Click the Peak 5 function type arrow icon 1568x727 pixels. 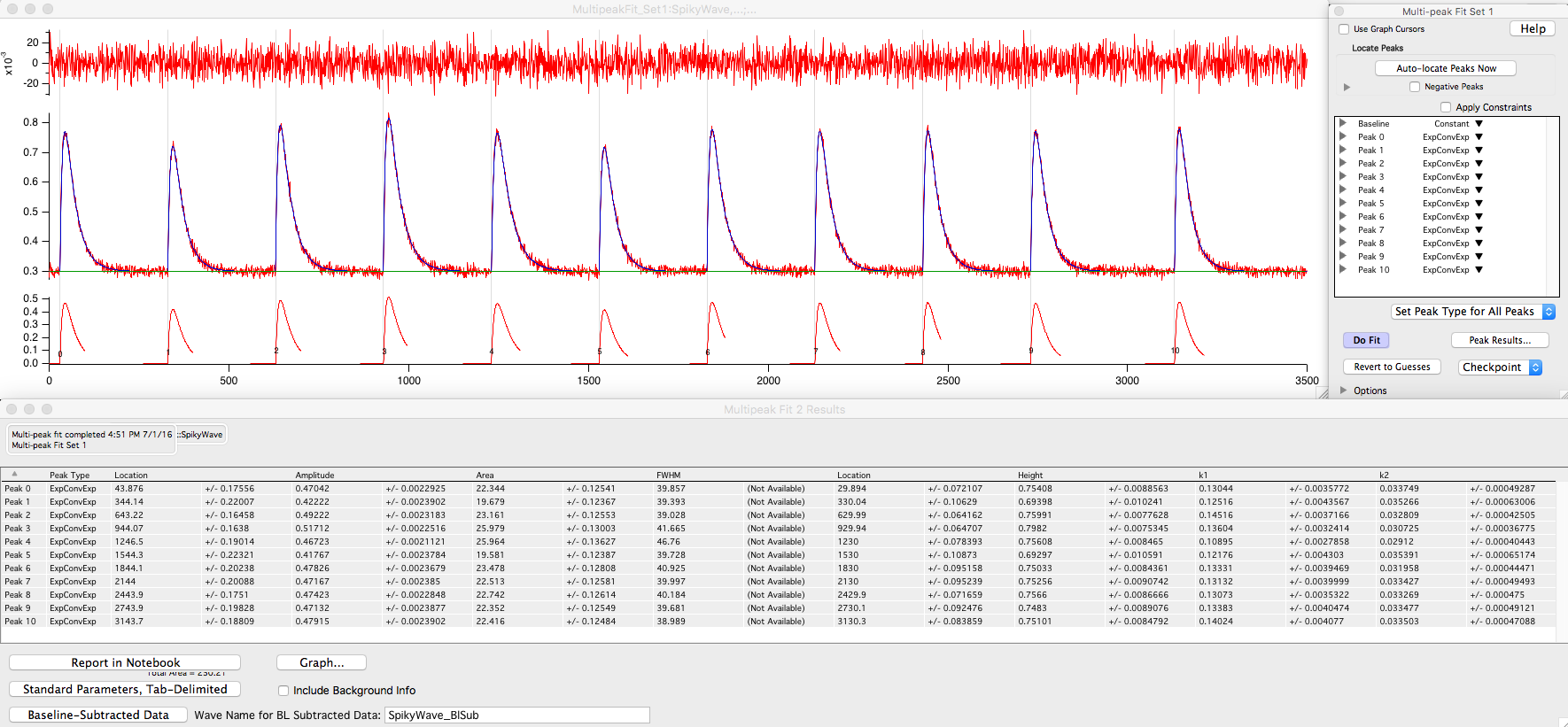[1479, 204]
